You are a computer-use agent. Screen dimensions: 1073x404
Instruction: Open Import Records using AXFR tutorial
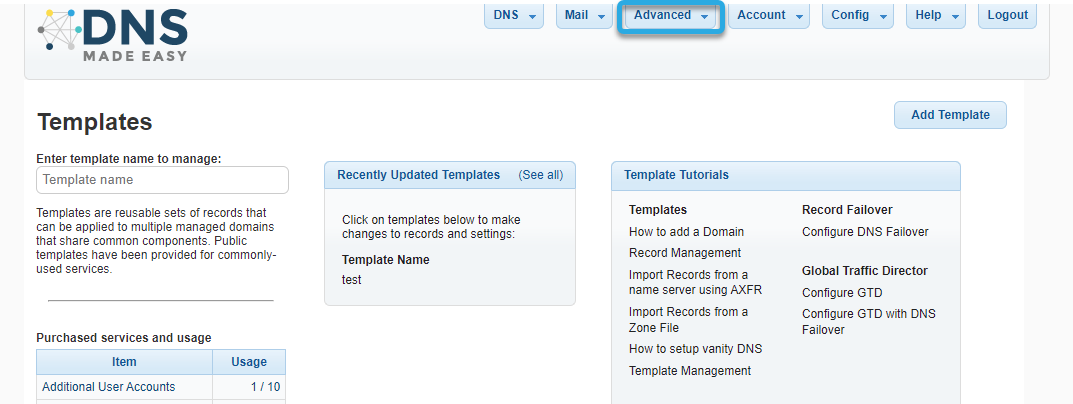coord(695,282)
